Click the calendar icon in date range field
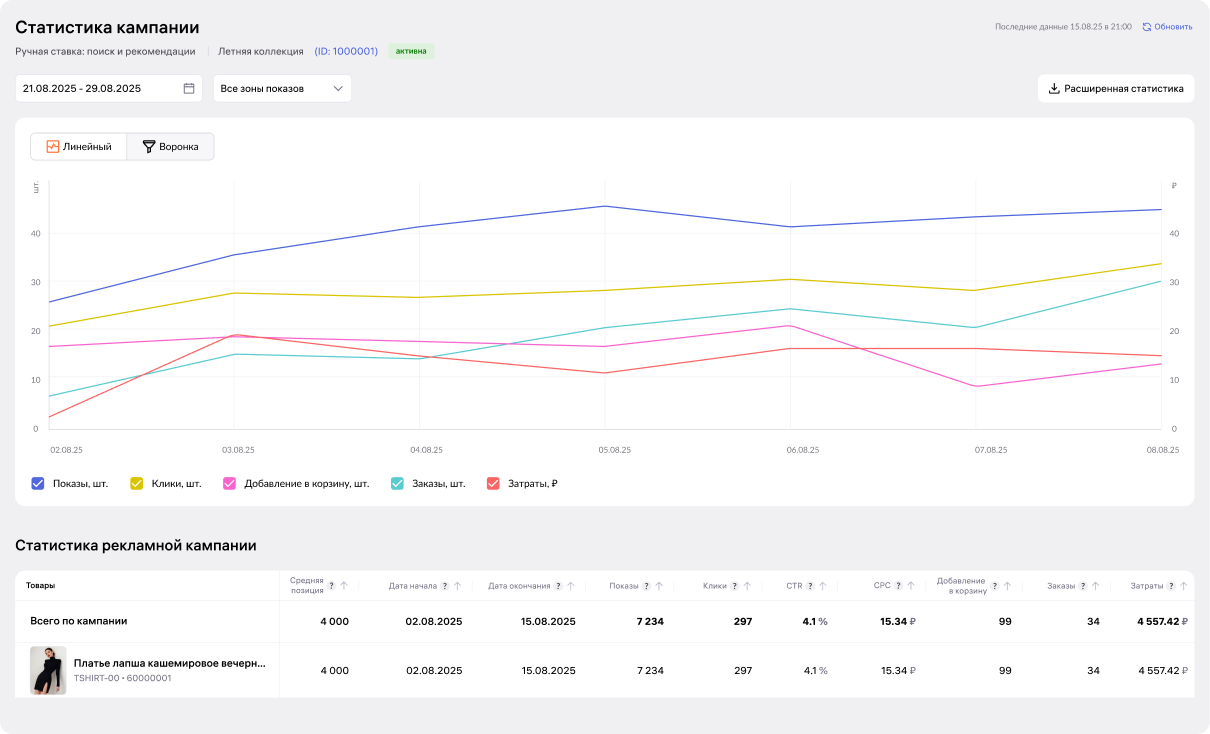Screen dimensions: 1210x734 [189, 88]
